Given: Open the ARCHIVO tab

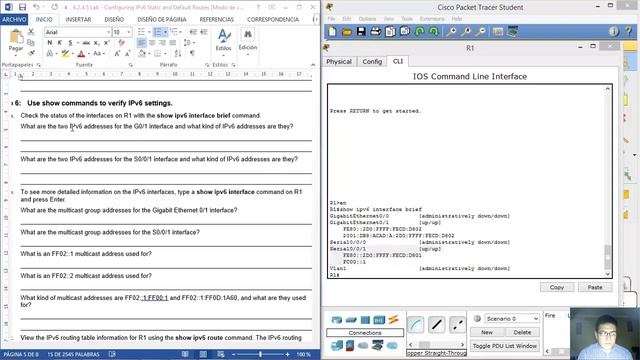Looking at the screenshot, I should [x=14, y=20].
